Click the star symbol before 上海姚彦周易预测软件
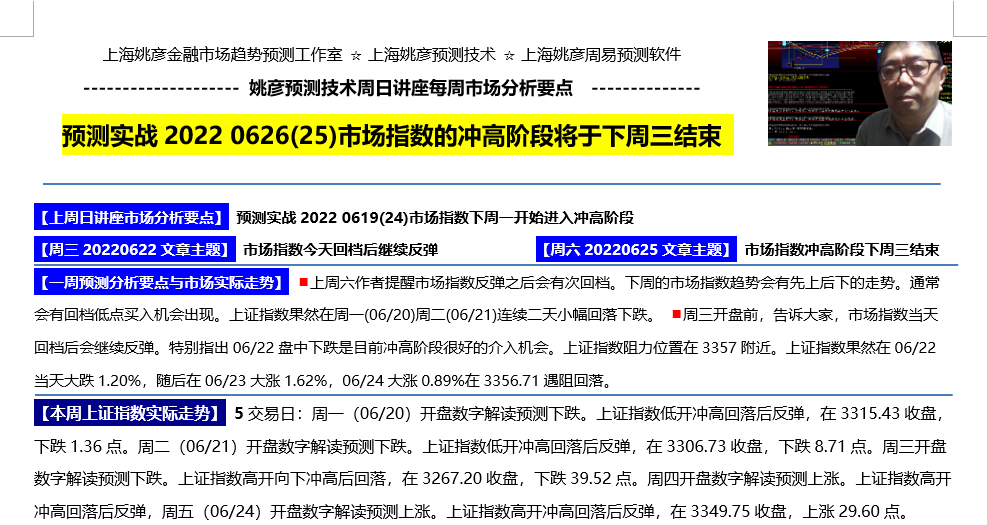Image resolution: width=987 pixels, height=525 pixels. [x=509, y=56]
